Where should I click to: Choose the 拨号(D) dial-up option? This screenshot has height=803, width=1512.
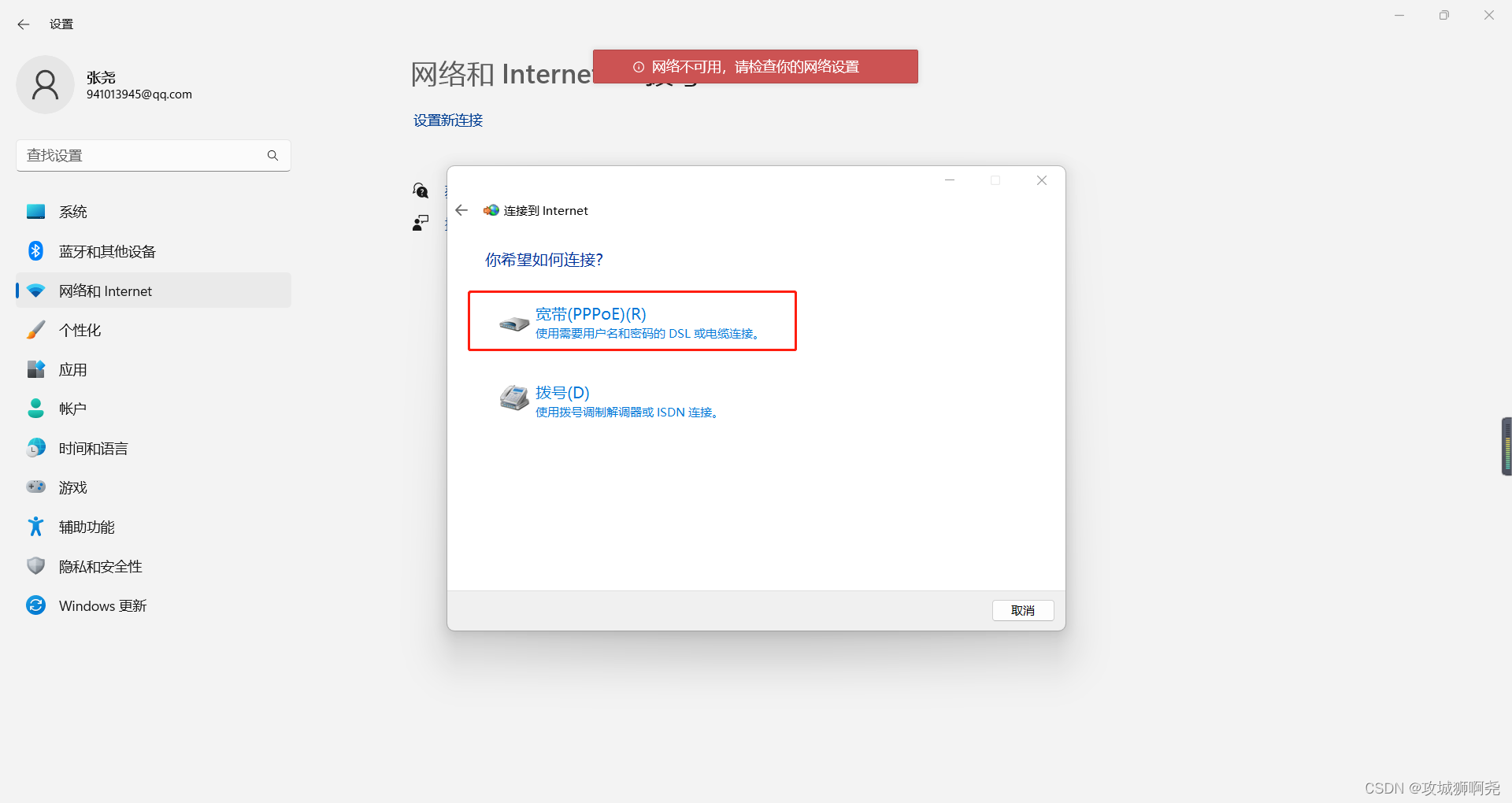(611, 401)
